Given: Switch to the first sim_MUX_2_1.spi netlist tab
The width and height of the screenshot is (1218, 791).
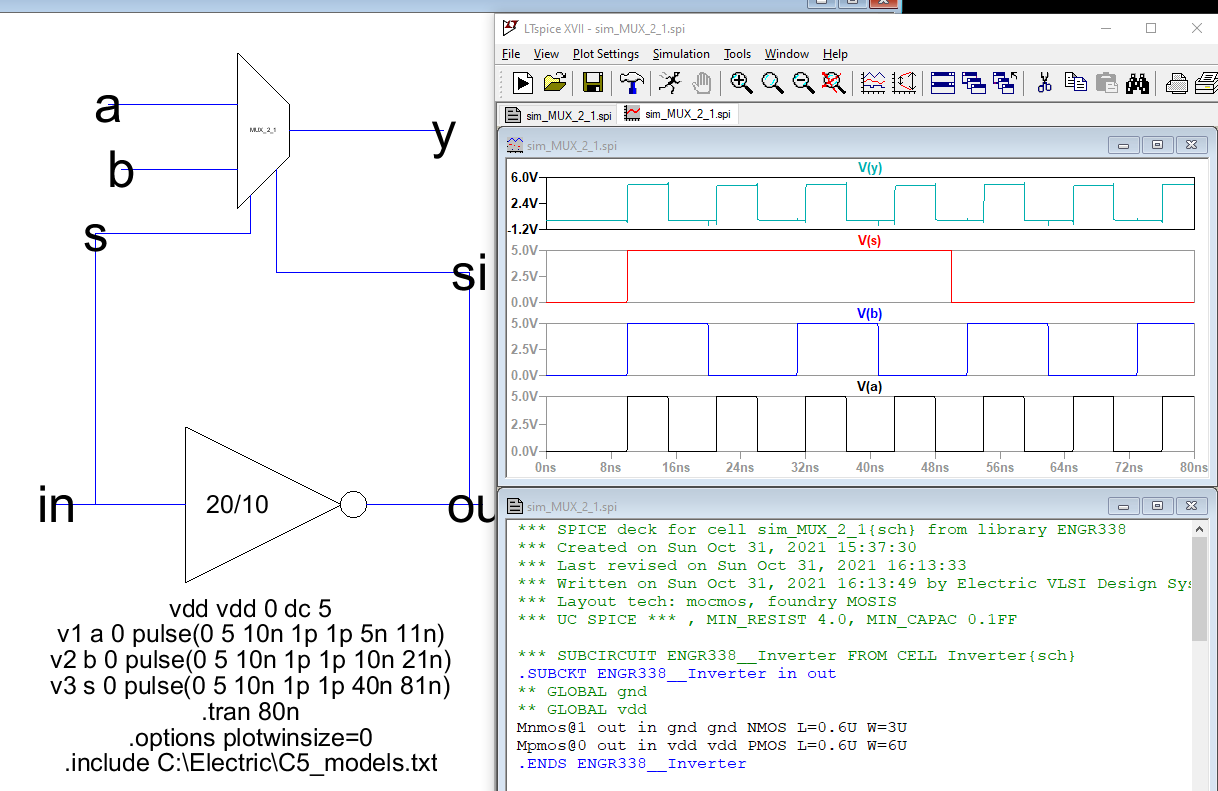Looking at the screenshot, I should click(558, 115).
